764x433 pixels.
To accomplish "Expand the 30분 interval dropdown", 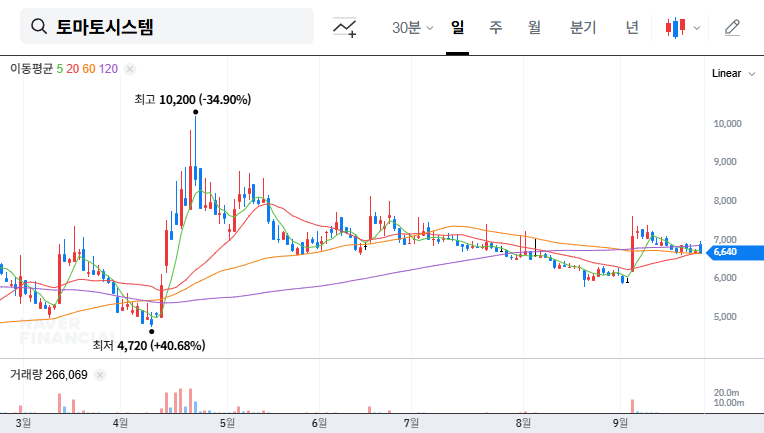I will click(x=412, y=27).
